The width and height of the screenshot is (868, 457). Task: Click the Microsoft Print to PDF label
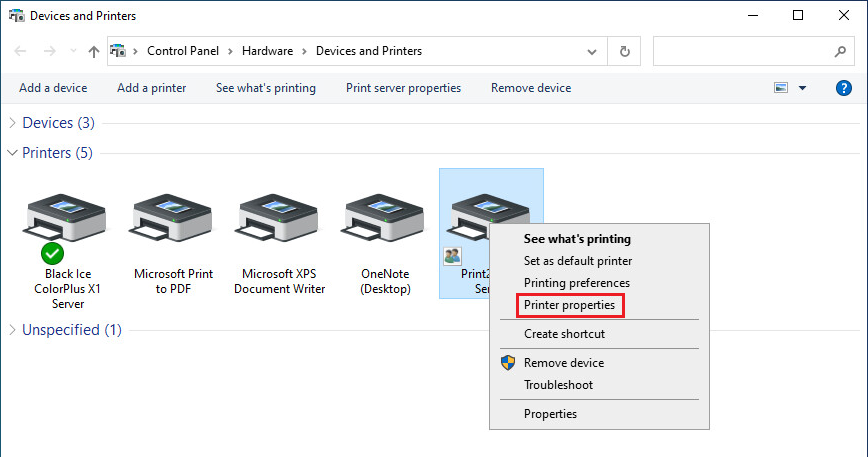click(x=173, y=282)
